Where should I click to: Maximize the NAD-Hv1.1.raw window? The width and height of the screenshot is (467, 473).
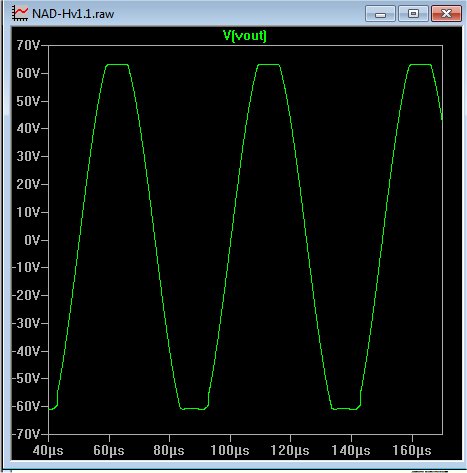(x=413, y=14)
